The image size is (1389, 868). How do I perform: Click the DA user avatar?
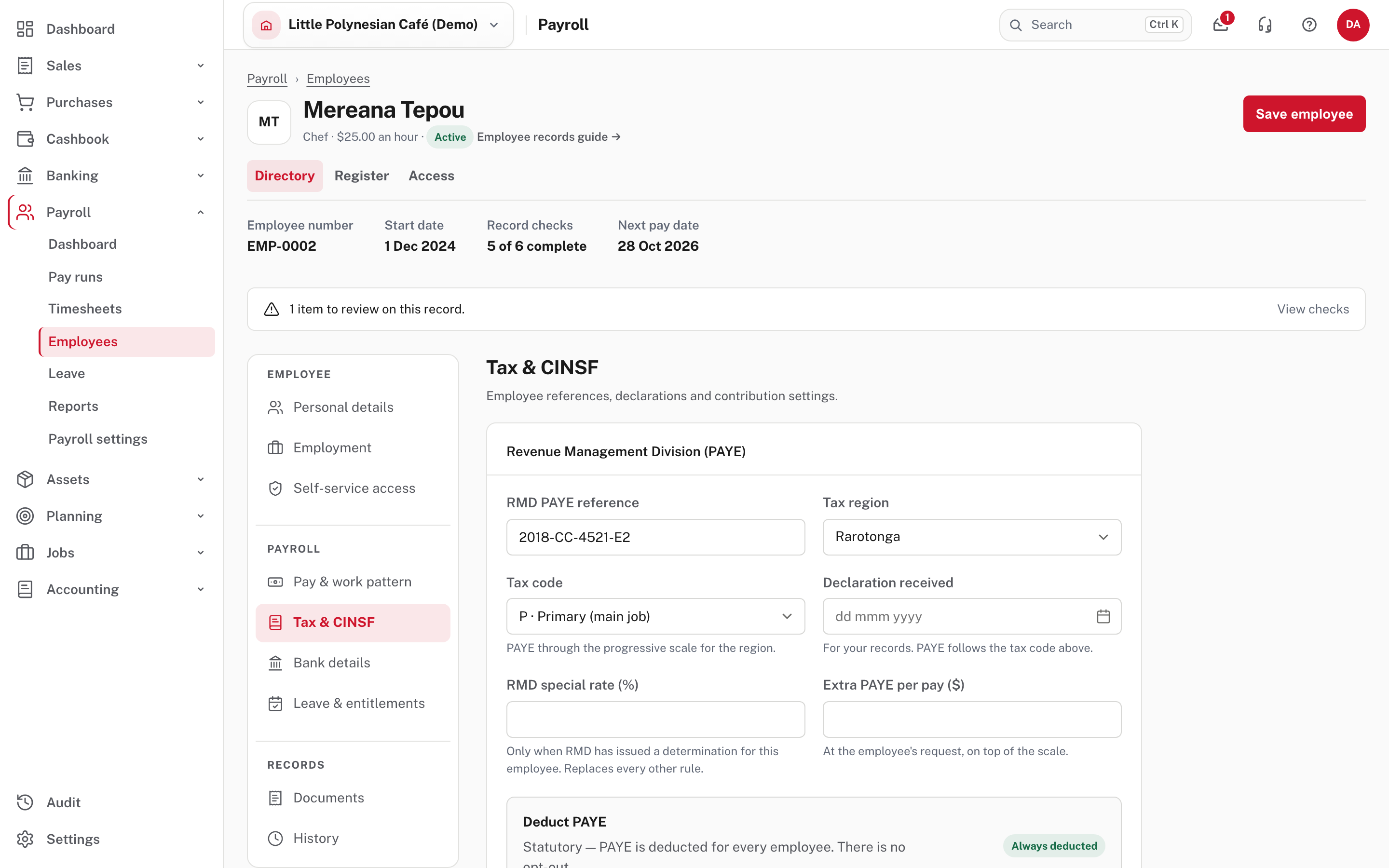[1353, 25]
